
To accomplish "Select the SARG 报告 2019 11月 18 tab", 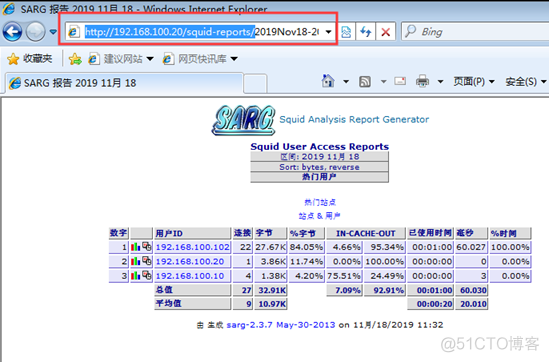I will [x=124, y=83].
